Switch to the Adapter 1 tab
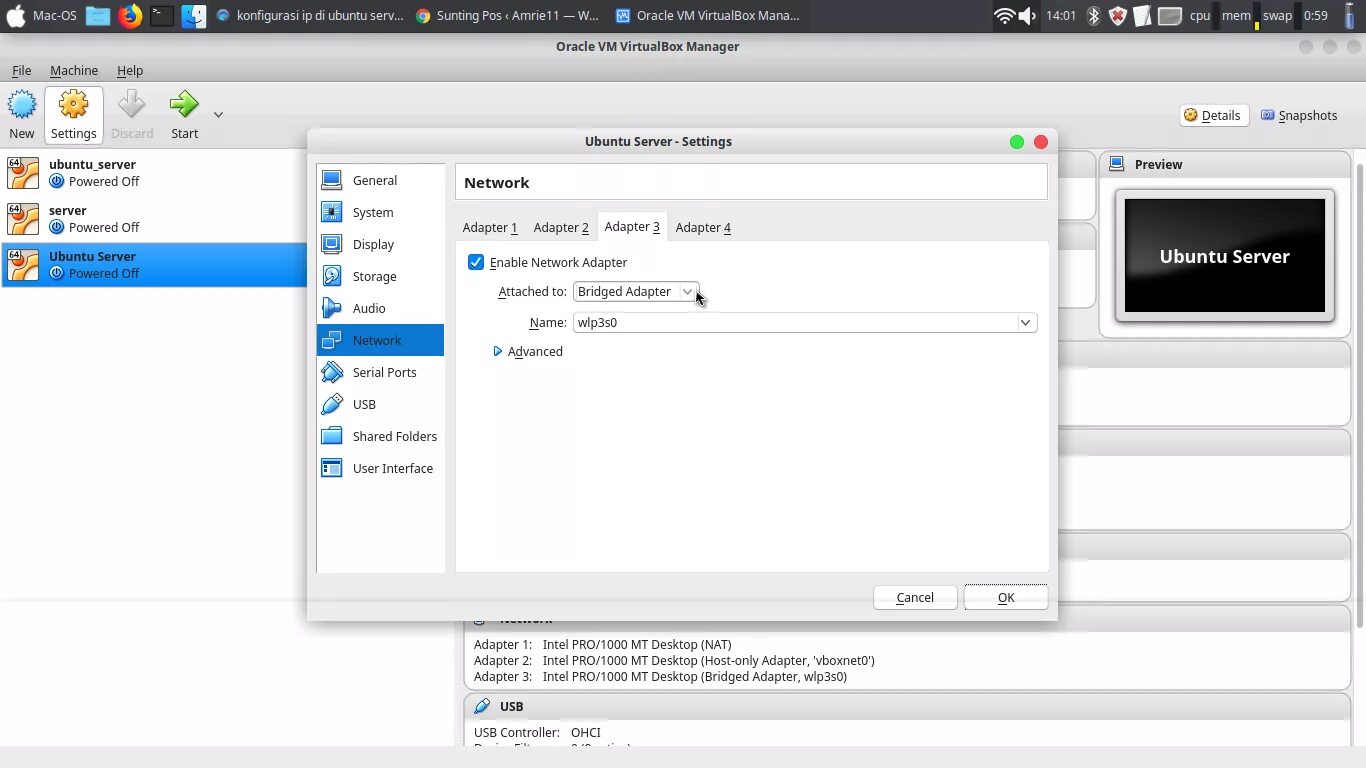1366x768 pixels. coord(490,227)
